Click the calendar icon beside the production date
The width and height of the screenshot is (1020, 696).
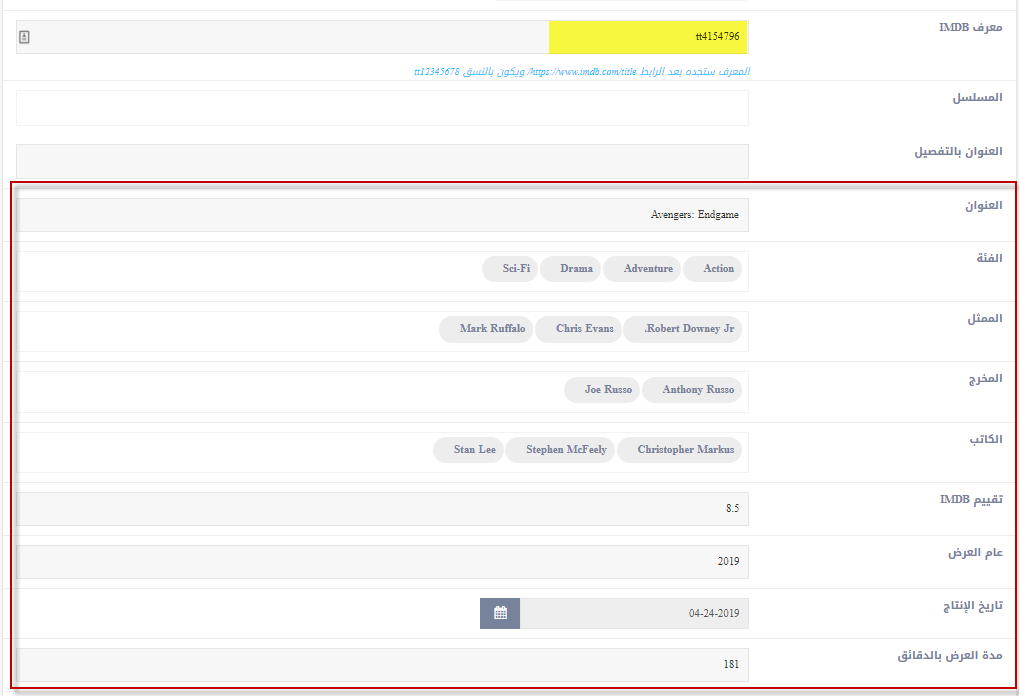point(500,613)
